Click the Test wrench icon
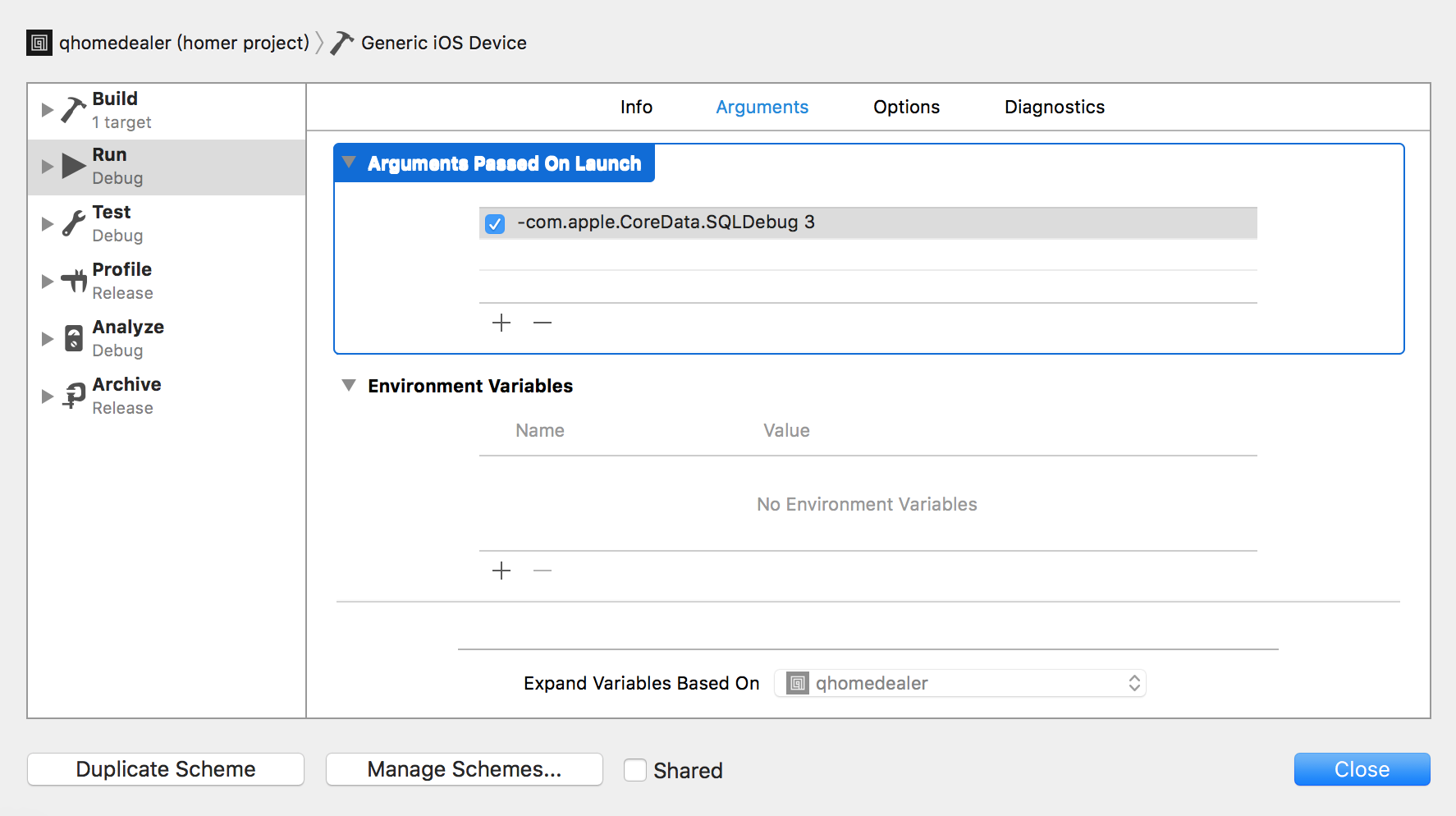 pos(74,223)
